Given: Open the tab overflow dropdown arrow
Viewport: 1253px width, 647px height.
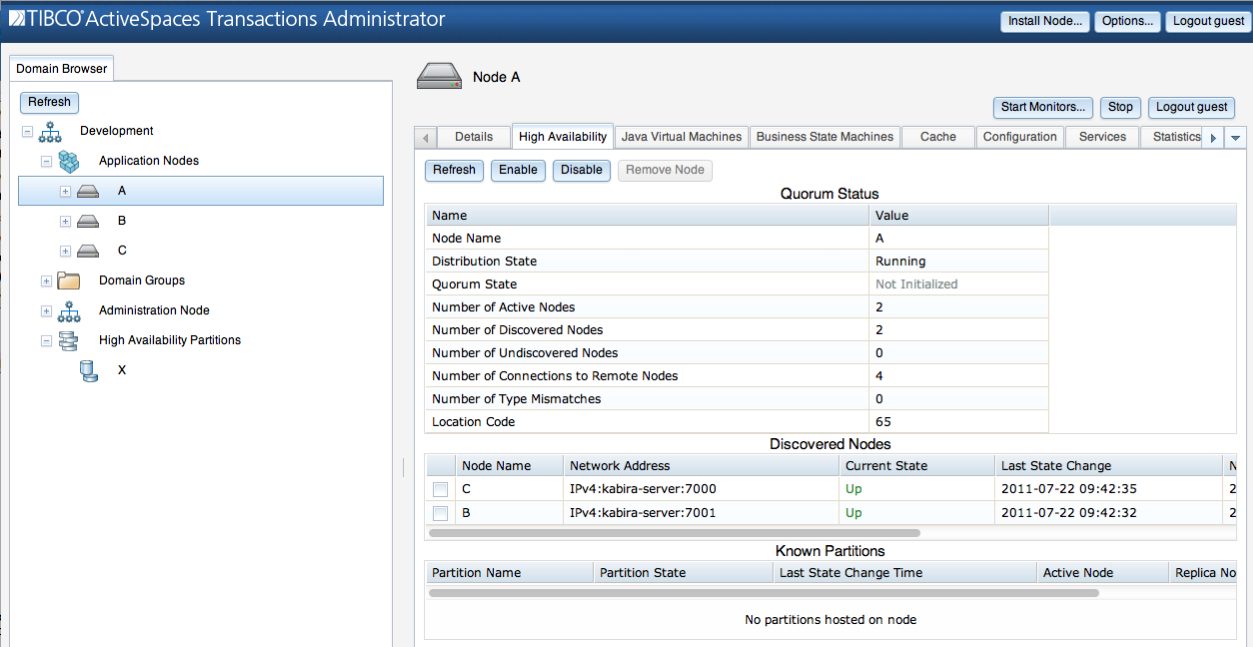Looking at the screenshot, I should pyautogui.click(x=1234, y=137).
